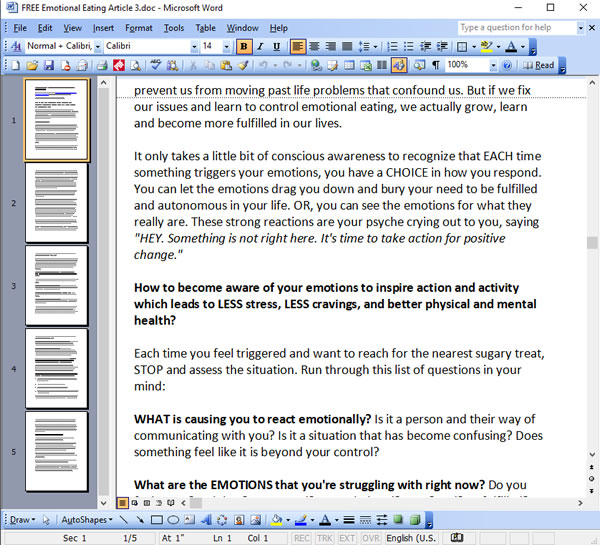Expand the Style dropdown Normal + Calibri

click(98, 47)
